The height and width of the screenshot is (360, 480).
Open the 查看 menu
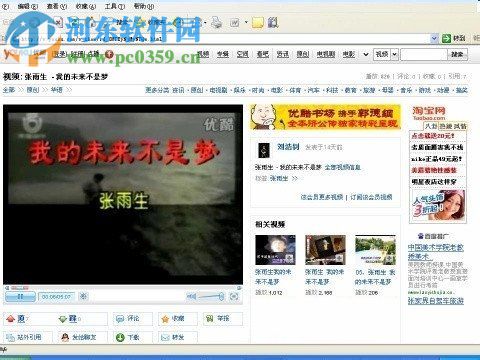[57, 6]
